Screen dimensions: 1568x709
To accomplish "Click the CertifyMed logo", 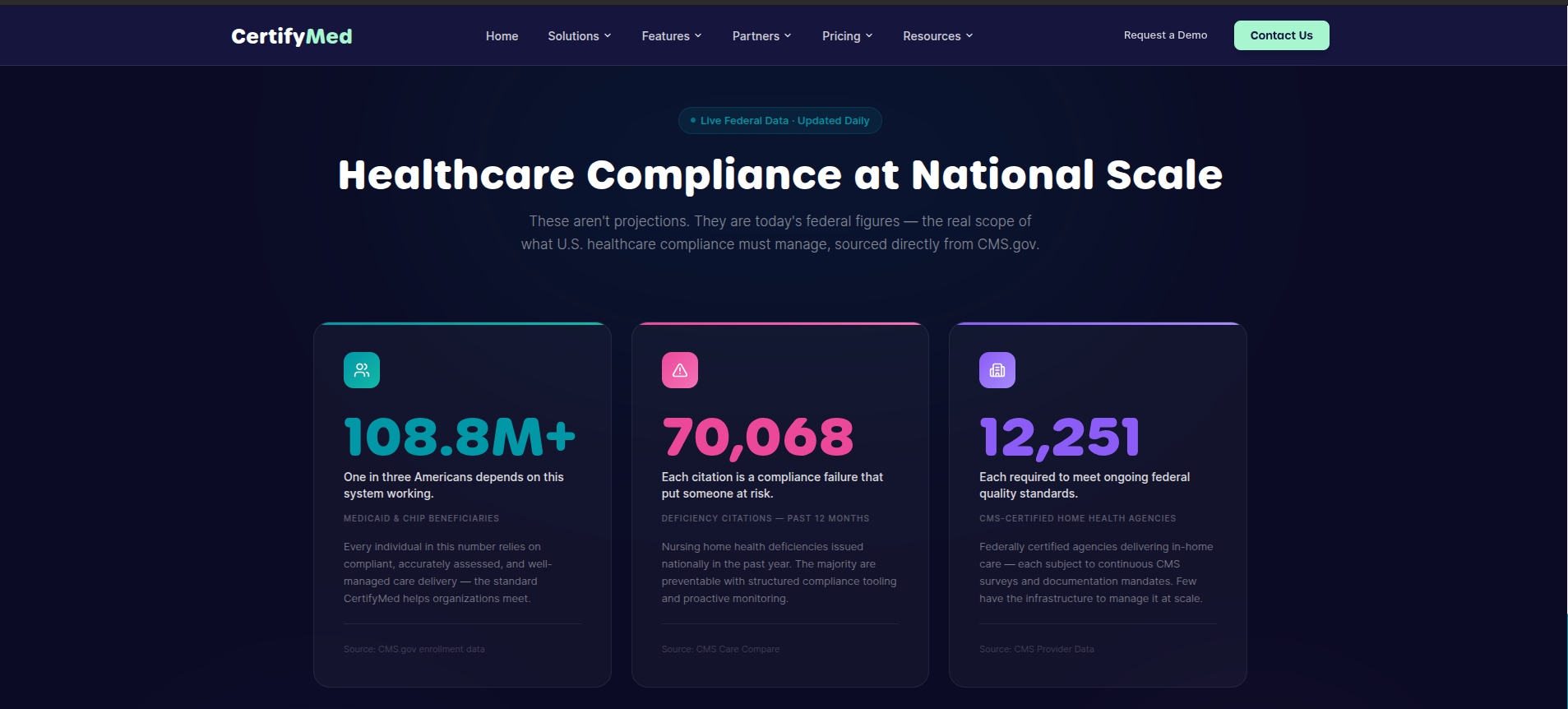I will point(292,36).
